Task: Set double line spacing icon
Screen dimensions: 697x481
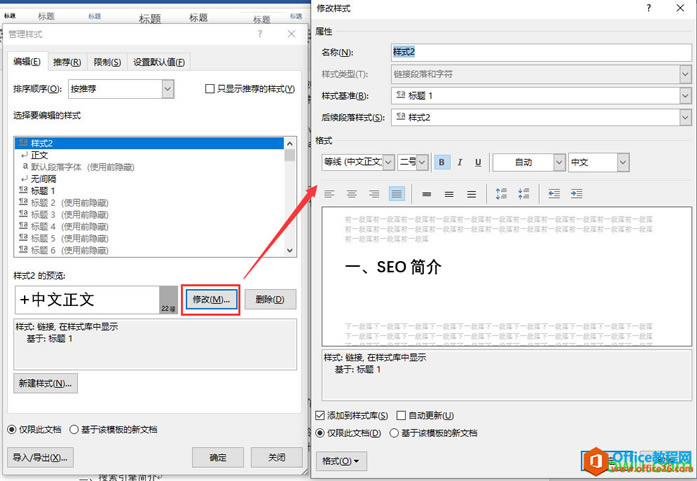Action: 471,194
